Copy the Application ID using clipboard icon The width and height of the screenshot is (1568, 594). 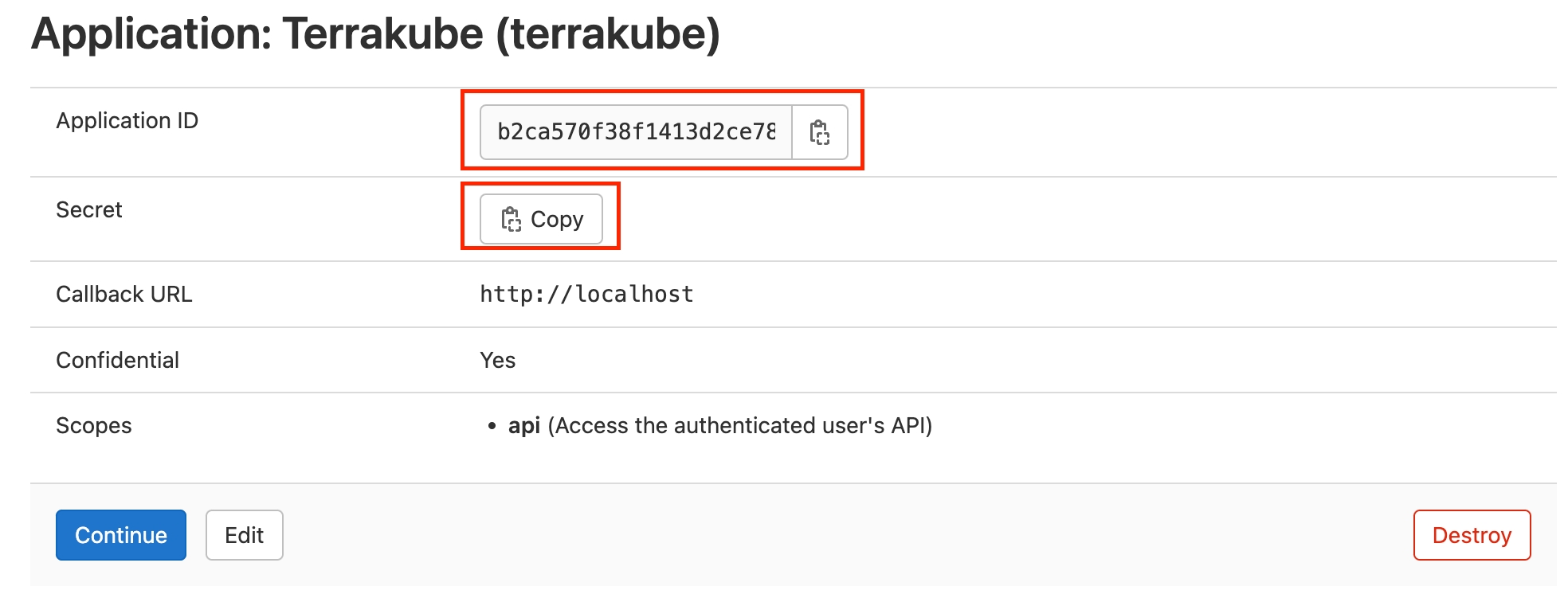click(x=819, y=132)
